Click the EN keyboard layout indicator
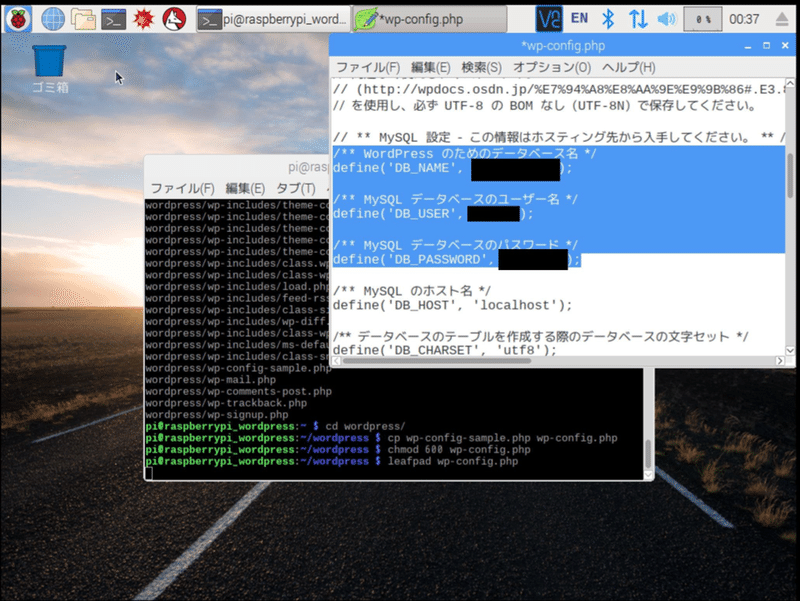 click(x=579, y=19)
